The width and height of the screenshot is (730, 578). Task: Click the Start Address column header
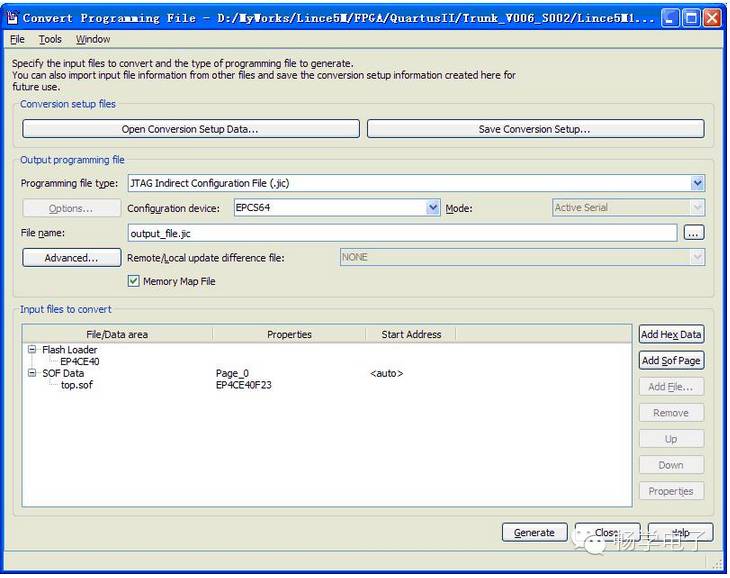pos(411,334)
